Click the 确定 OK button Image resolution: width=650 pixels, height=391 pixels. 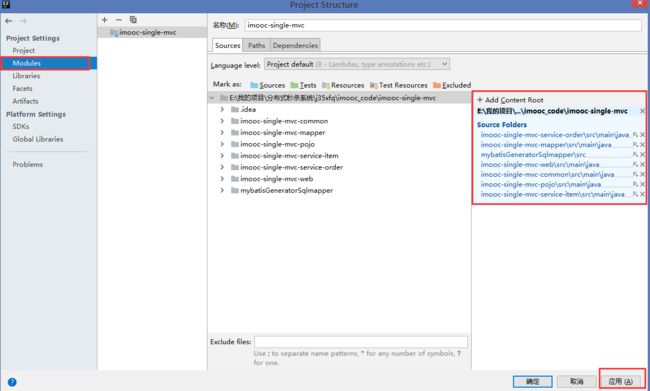click(533, 381)
